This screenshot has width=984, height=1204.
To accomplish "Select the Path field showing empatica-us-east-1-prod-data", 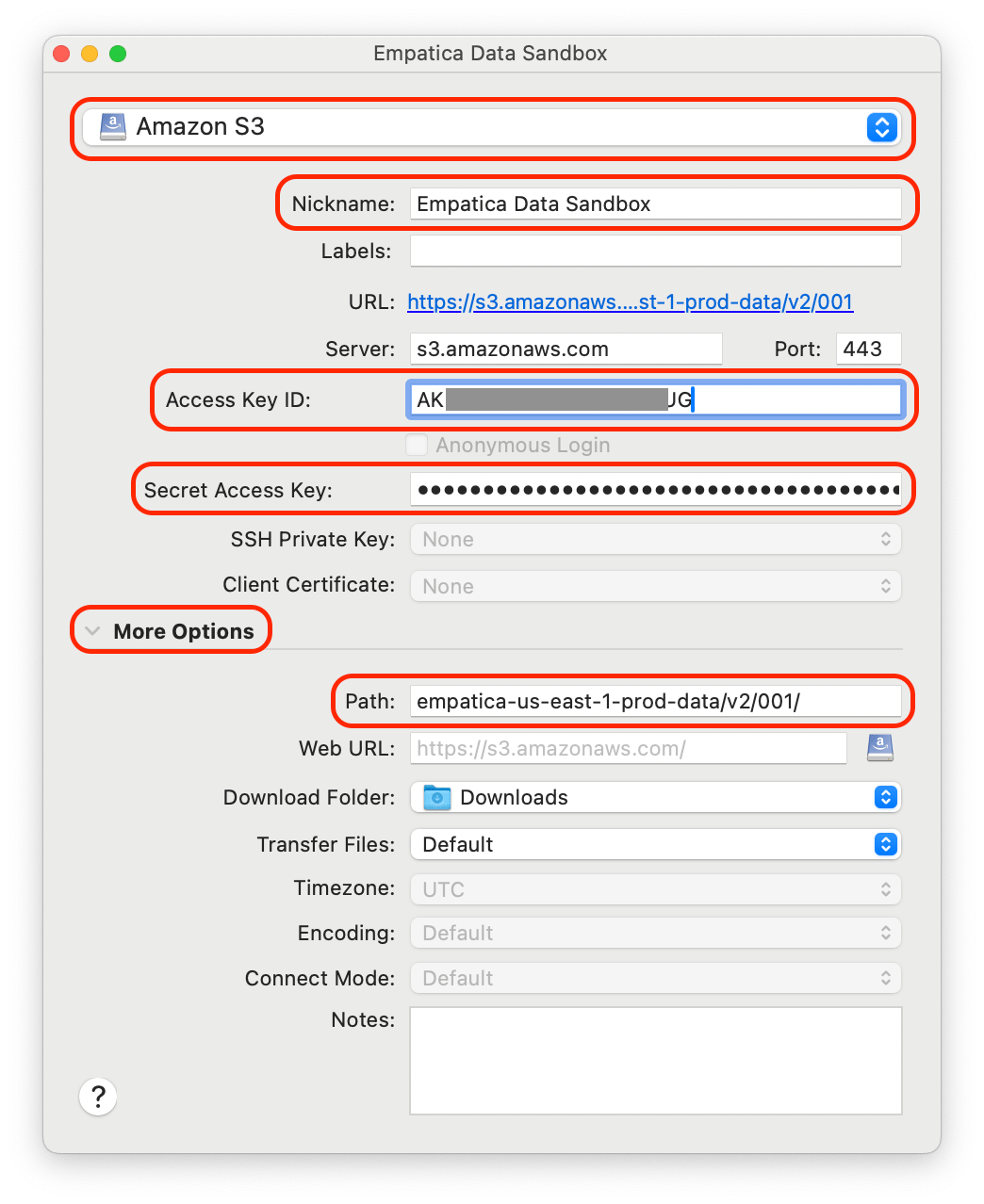I will [x=654, y=701].
